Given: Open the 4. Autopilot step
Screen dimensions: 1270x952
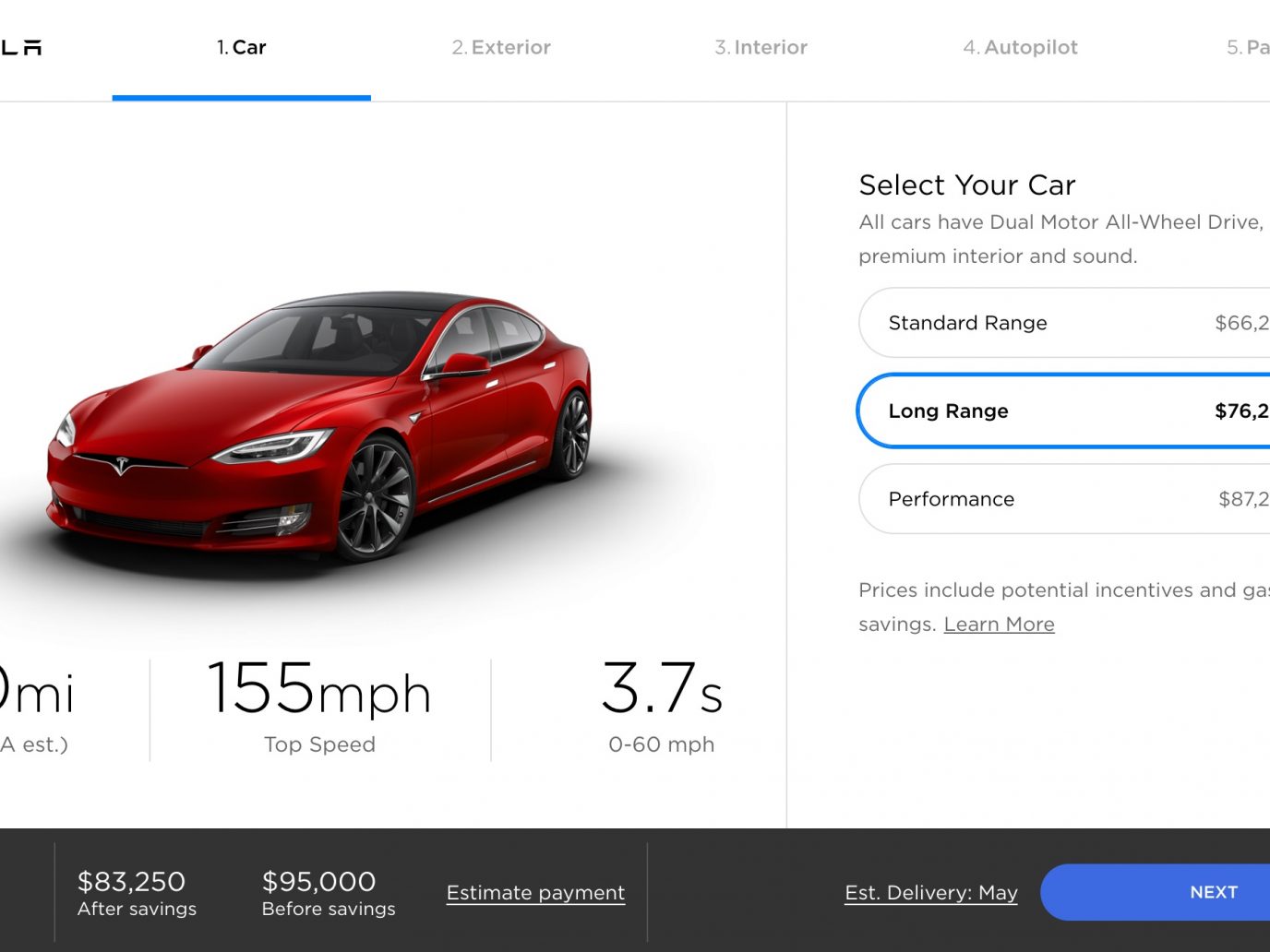Looking at the screenshot, I should pyautogui.click(x=1020, y=47).
